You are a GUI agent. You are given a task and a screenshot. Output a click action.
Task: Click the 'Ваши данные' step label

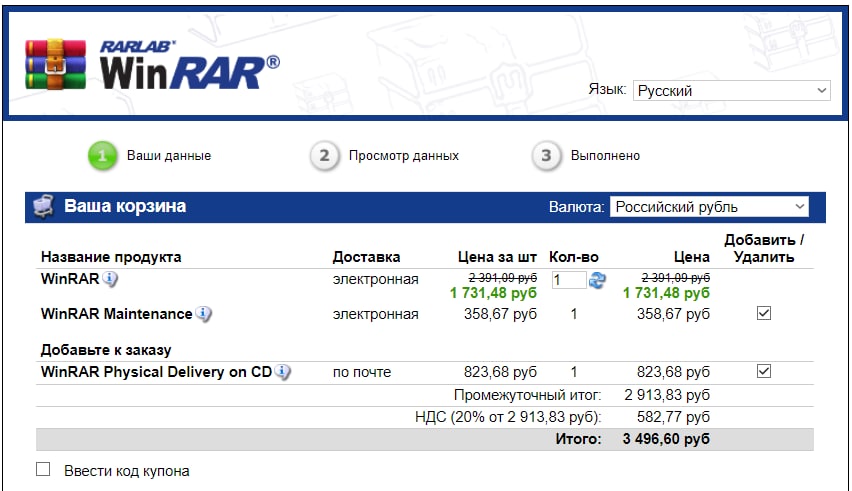pyautogui.click(x=169, y=156)
